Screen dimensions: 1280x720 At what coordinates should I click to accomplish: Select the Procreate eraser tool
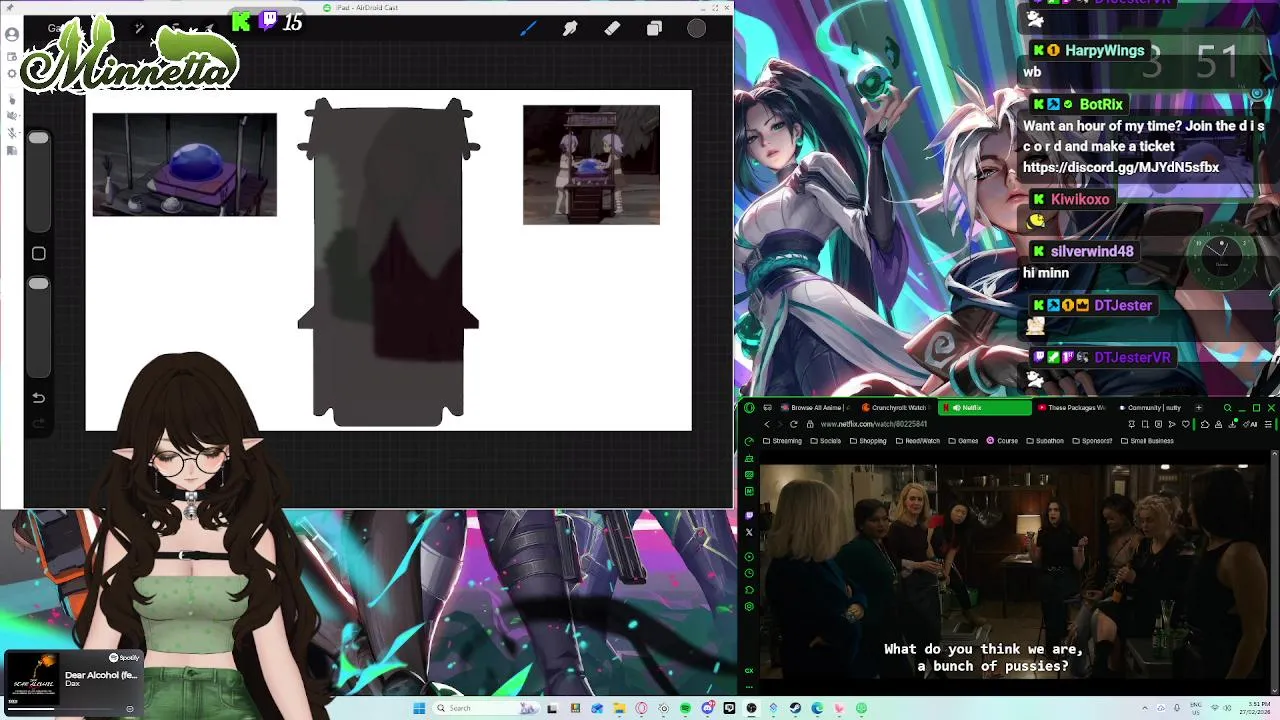612,28
